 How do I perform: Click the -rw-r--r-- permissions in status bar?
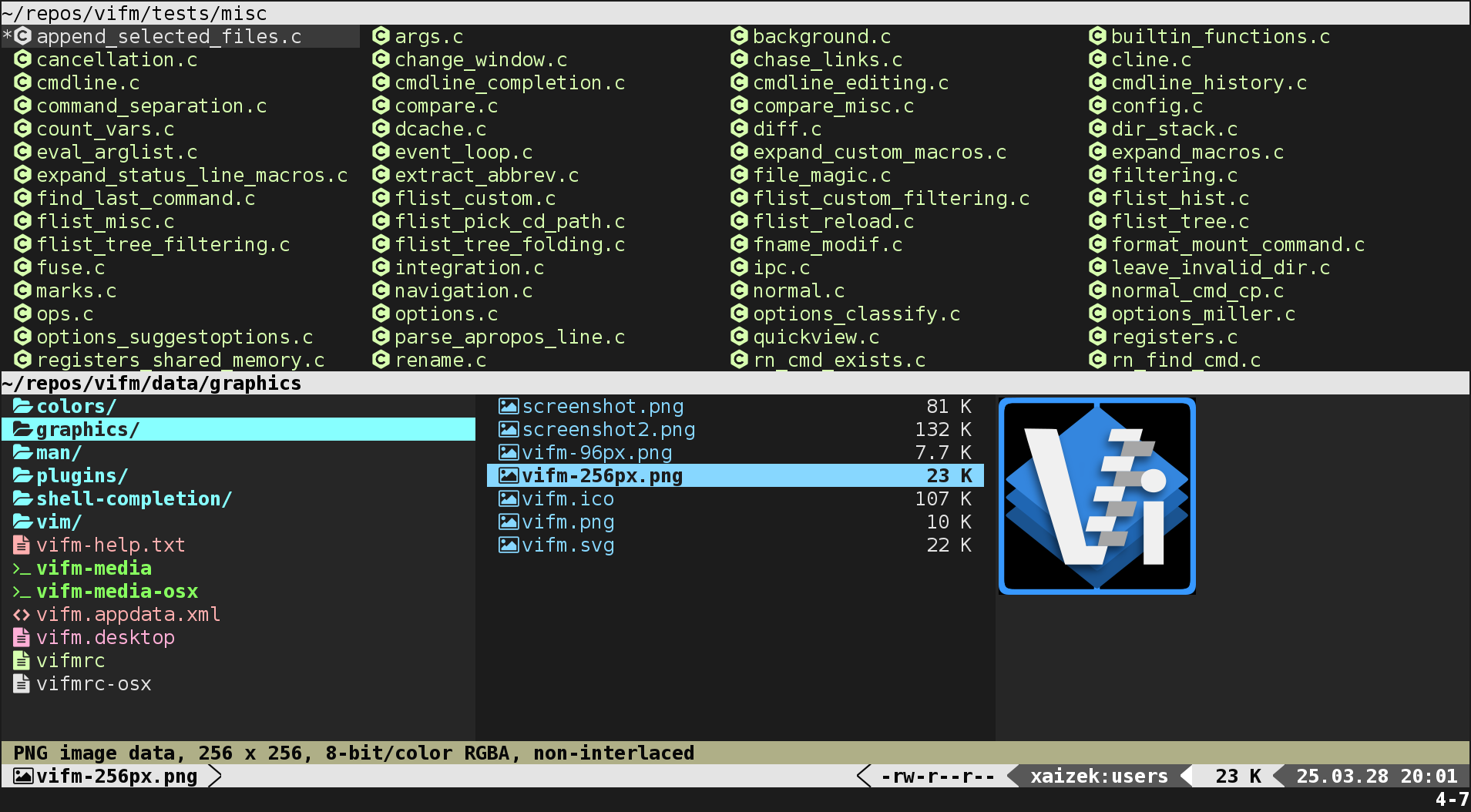tap(938, 776)
